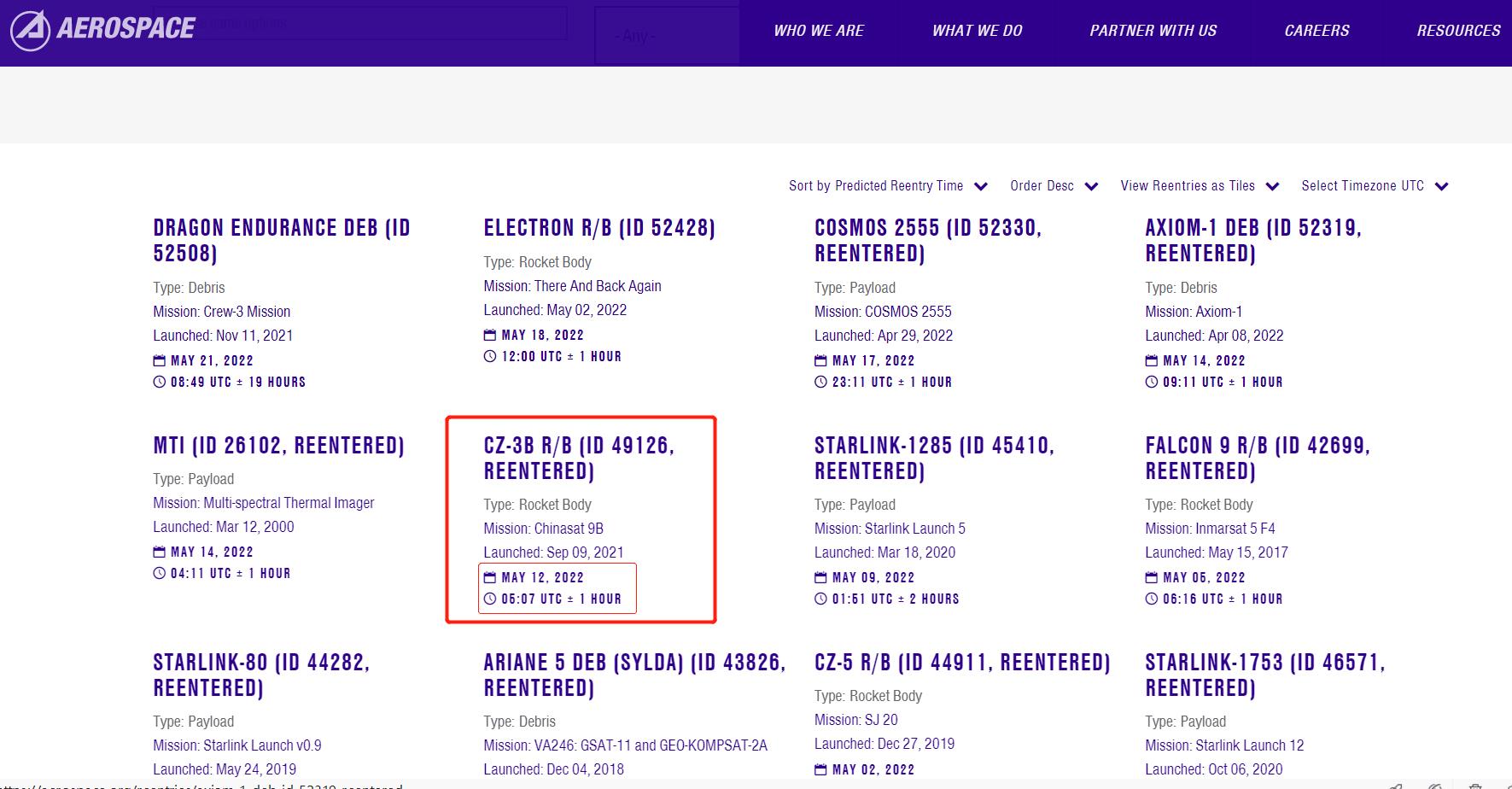This screenshot has height=789, width=1512.
Task: Open Ariane 5 Deb (SYLDA) entry
Action: (634, 675)
